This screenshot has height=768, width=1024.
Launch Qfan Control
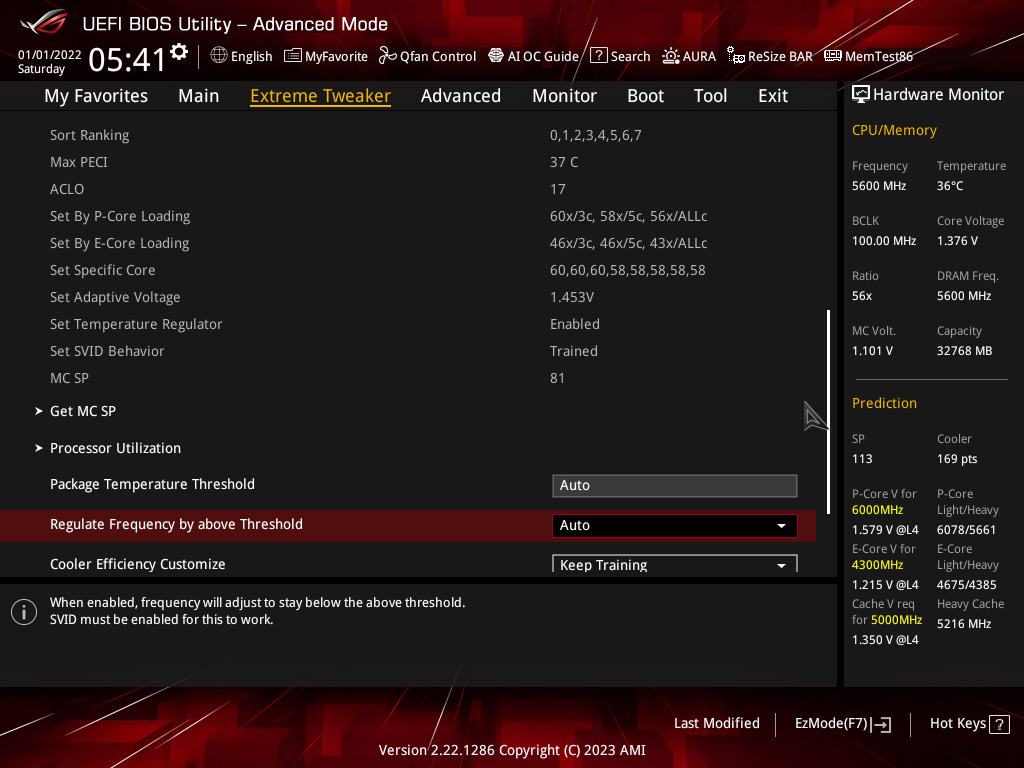click(438, 56)
